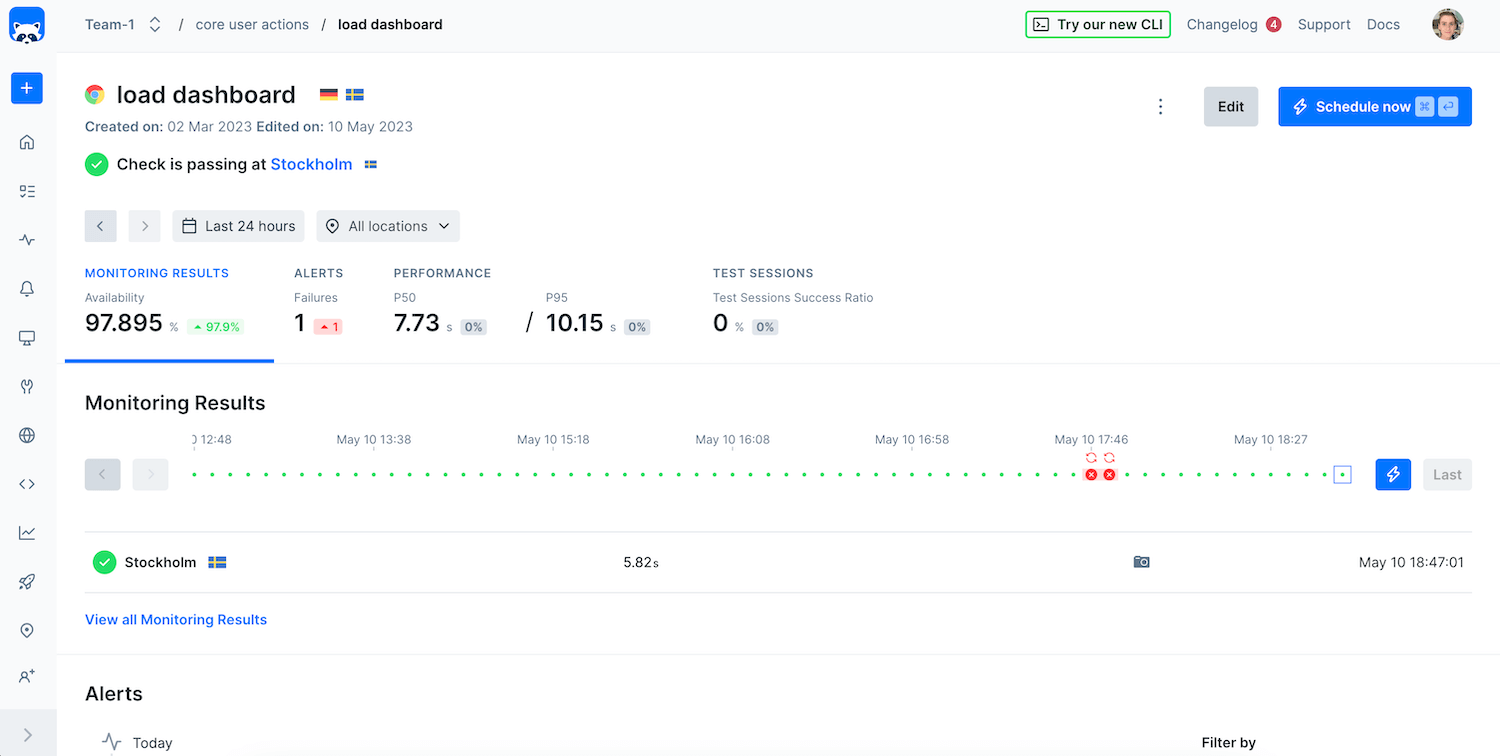Open the home icon in sidebar
1500x756 pixels.
pos(27,142)
